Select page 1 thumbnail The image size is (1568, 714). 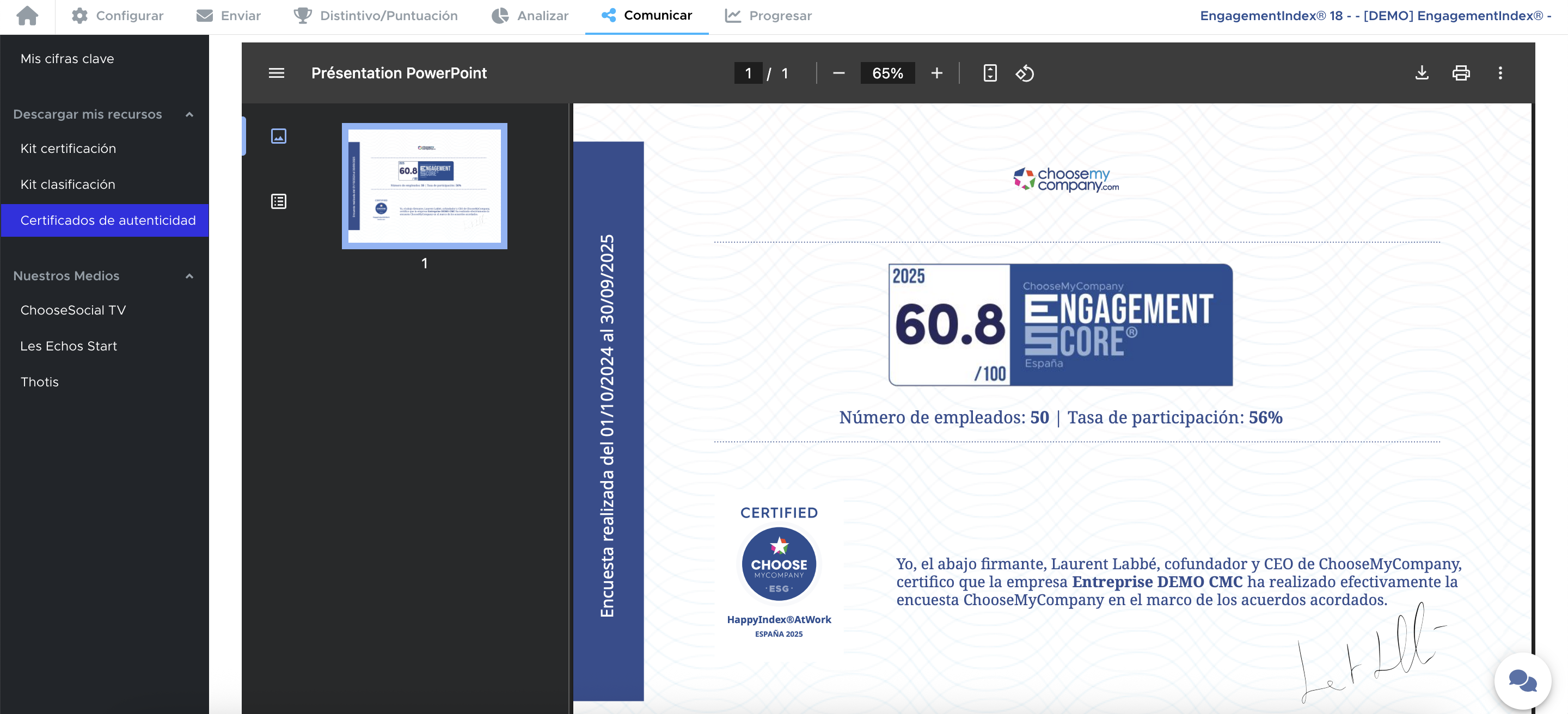pos(424,186)
